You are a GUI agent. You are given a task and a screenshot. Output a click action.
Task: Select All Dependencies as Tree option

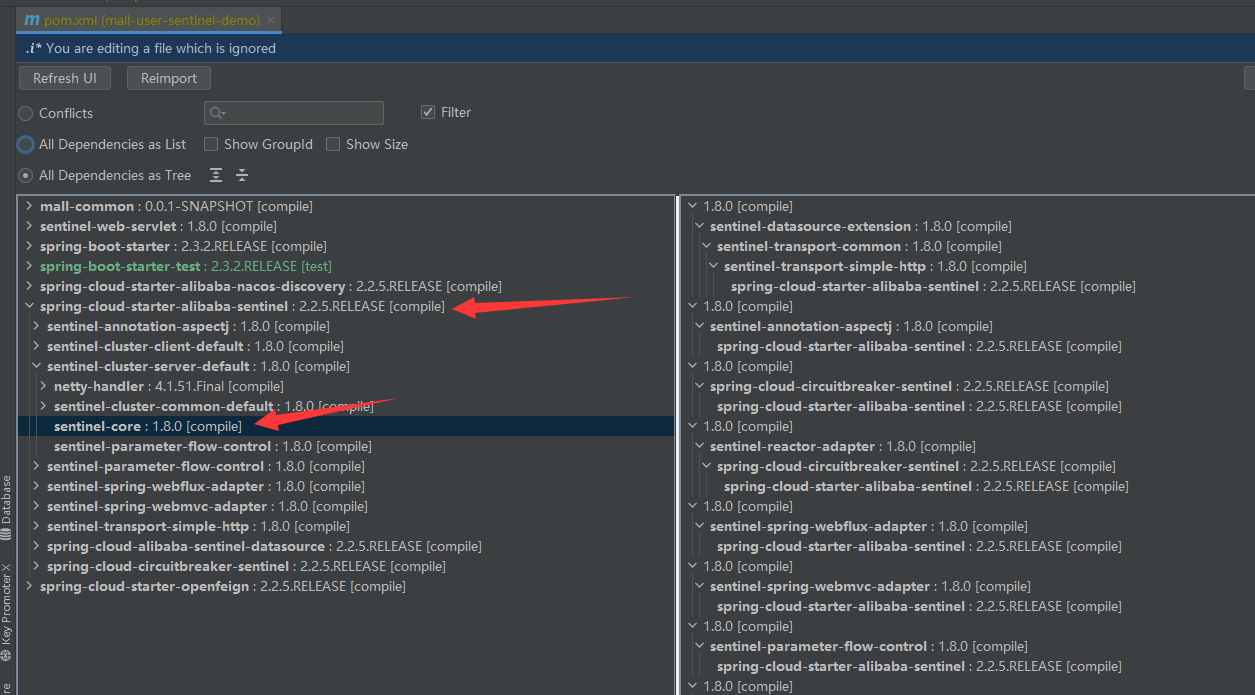(x=26, y=175)
